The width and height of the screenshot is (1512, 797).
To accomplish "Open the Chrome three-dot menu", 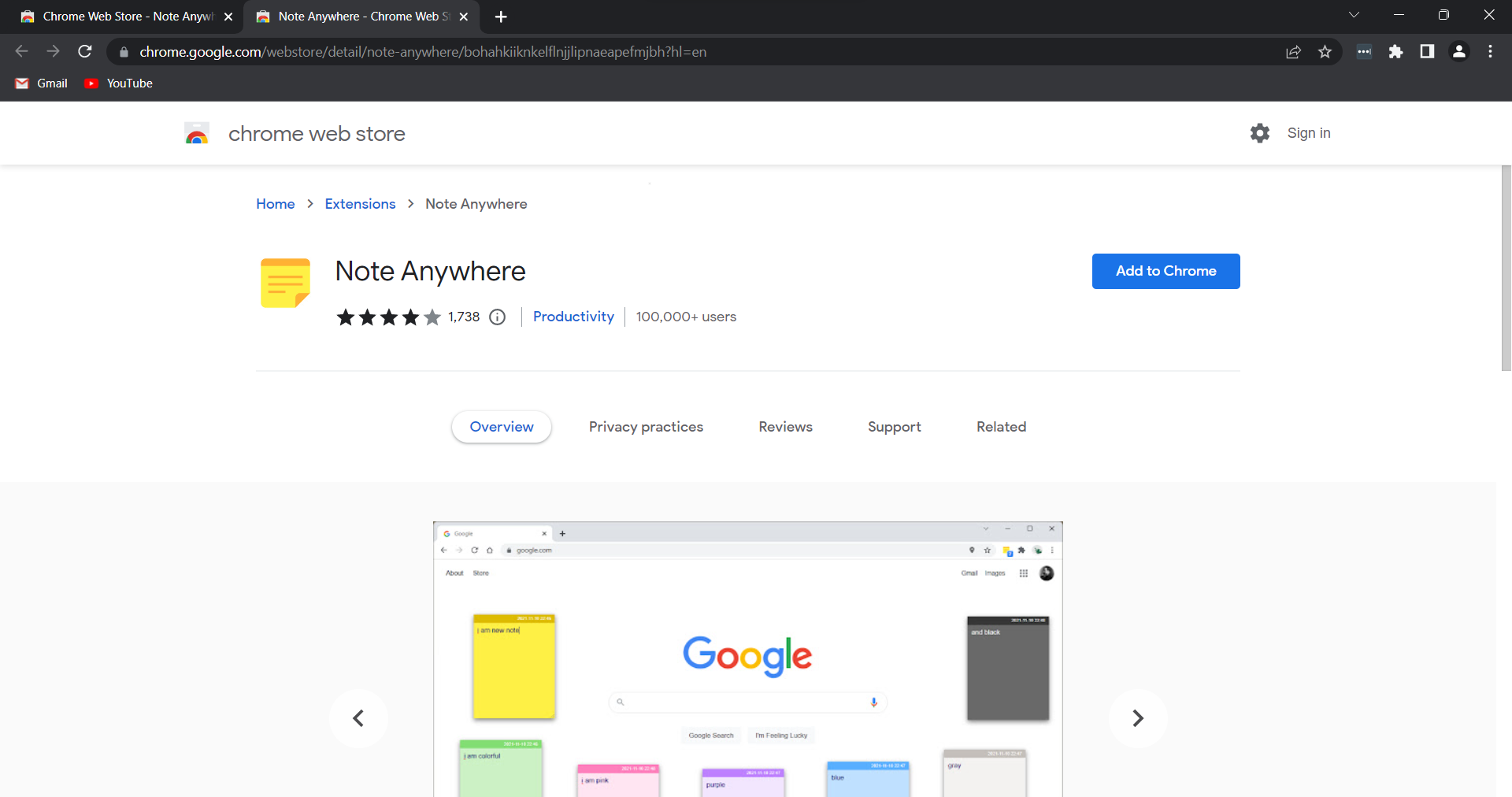I will (1490, 51).
